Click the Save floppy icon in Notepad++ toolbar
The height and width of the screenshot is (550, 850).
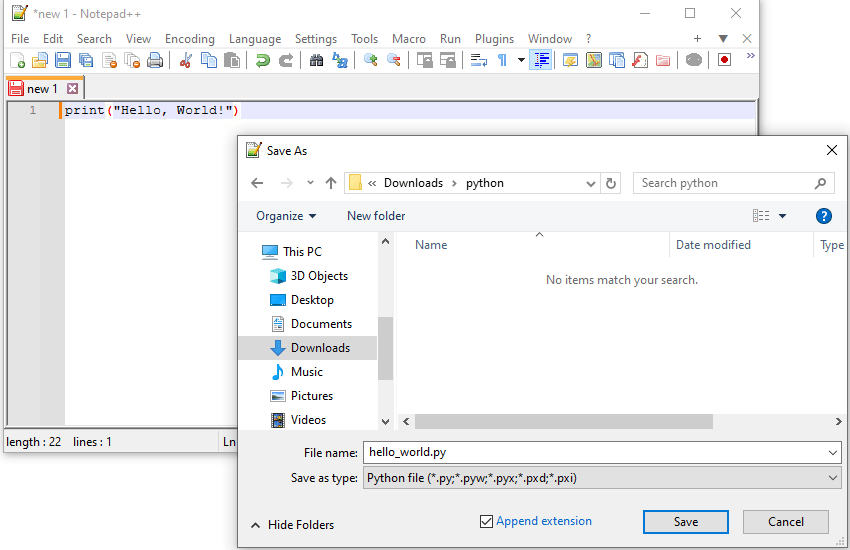click(x=63, y=60)
